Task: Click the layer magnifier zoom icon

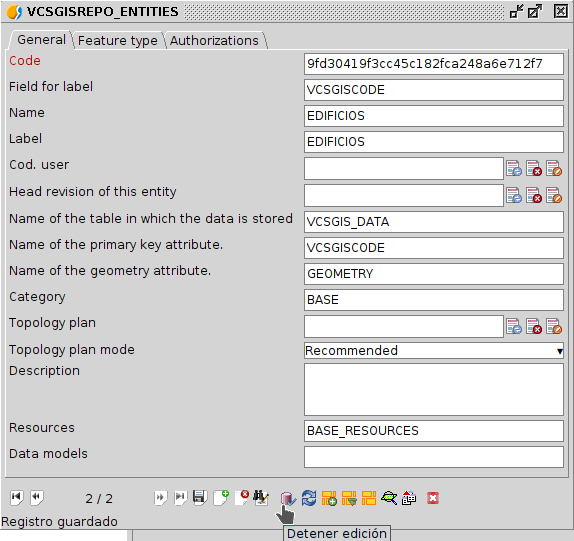Action: click(389, 498)
